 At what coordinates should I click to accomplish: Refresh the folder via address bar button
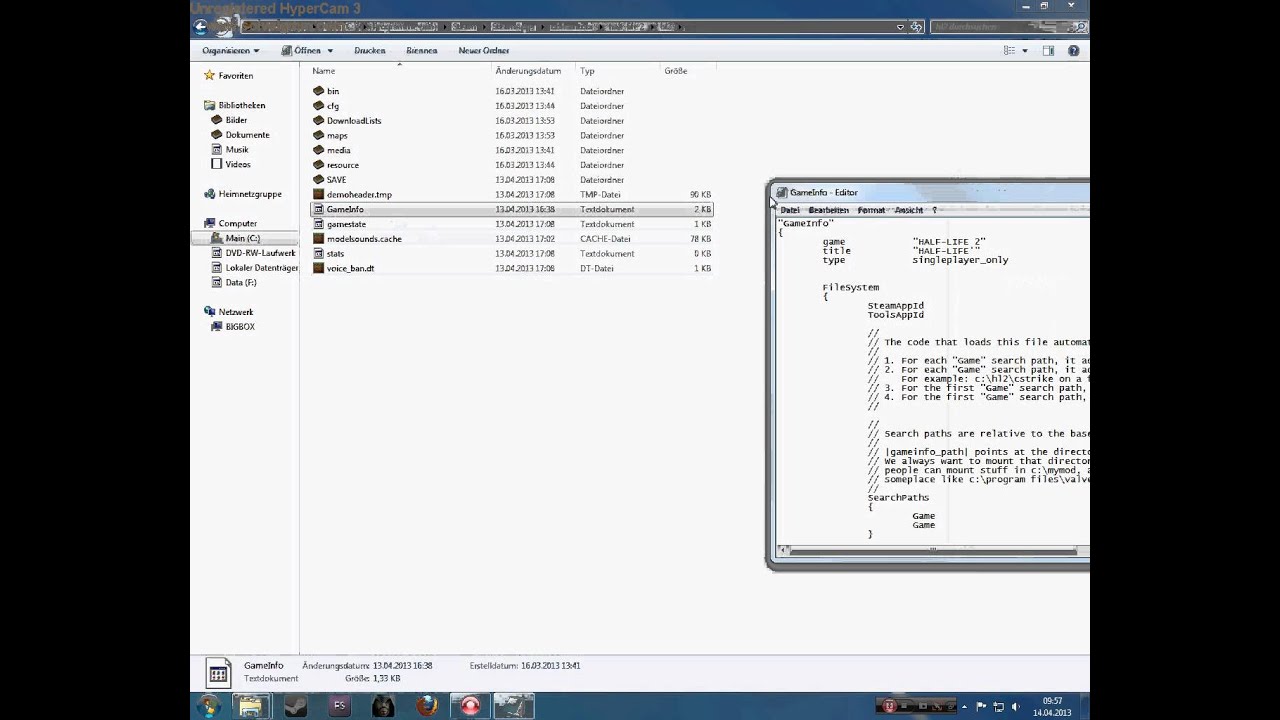pos(915,27)
